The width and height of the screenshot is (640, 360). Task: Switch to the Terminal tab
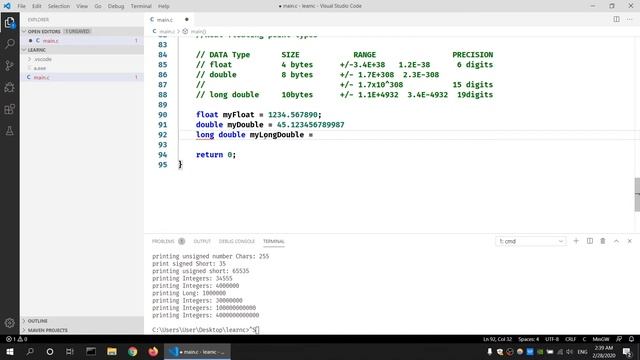[x=273, y=241]
